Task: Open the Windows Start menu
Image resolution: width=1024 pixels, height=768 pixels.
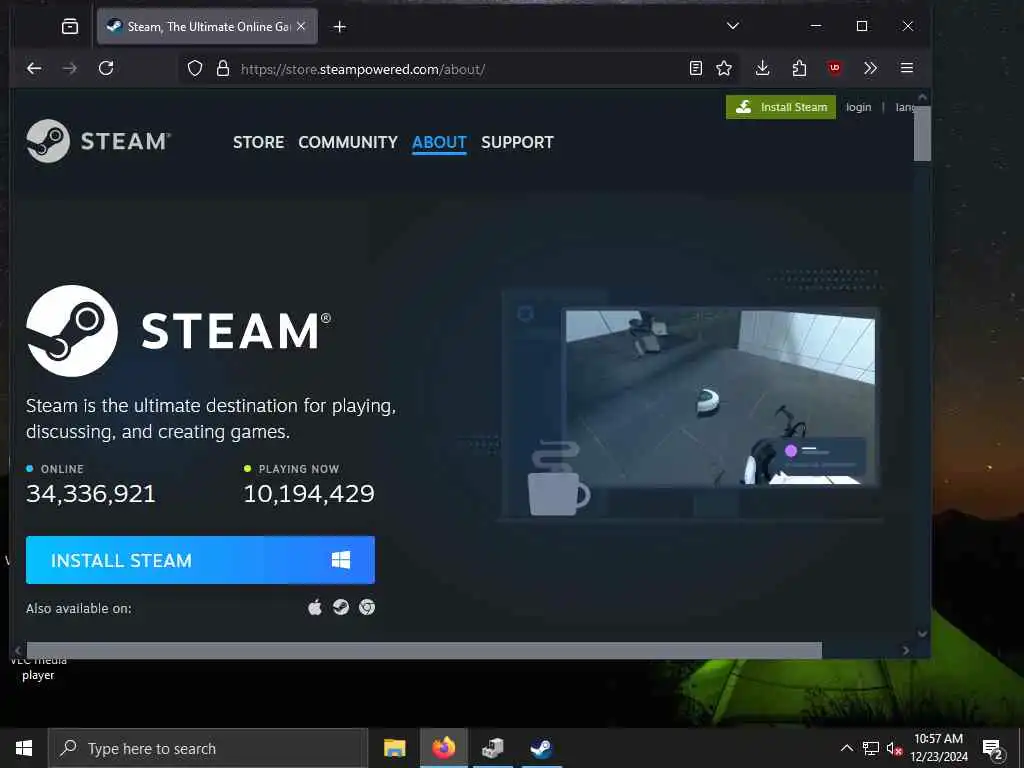Action: tap(24, 748)
